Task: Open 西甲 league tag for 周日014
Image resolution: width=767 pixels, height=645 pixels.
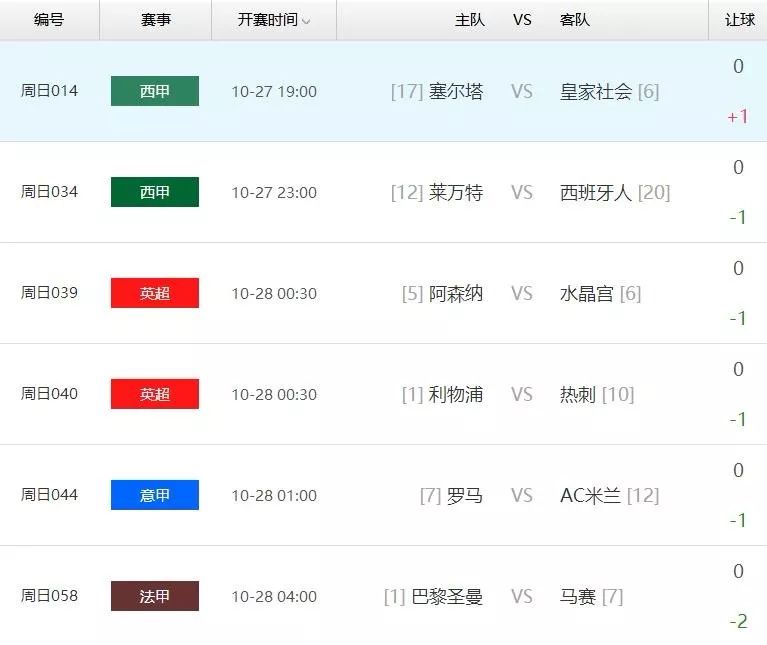Action: [x=155, y=91]
